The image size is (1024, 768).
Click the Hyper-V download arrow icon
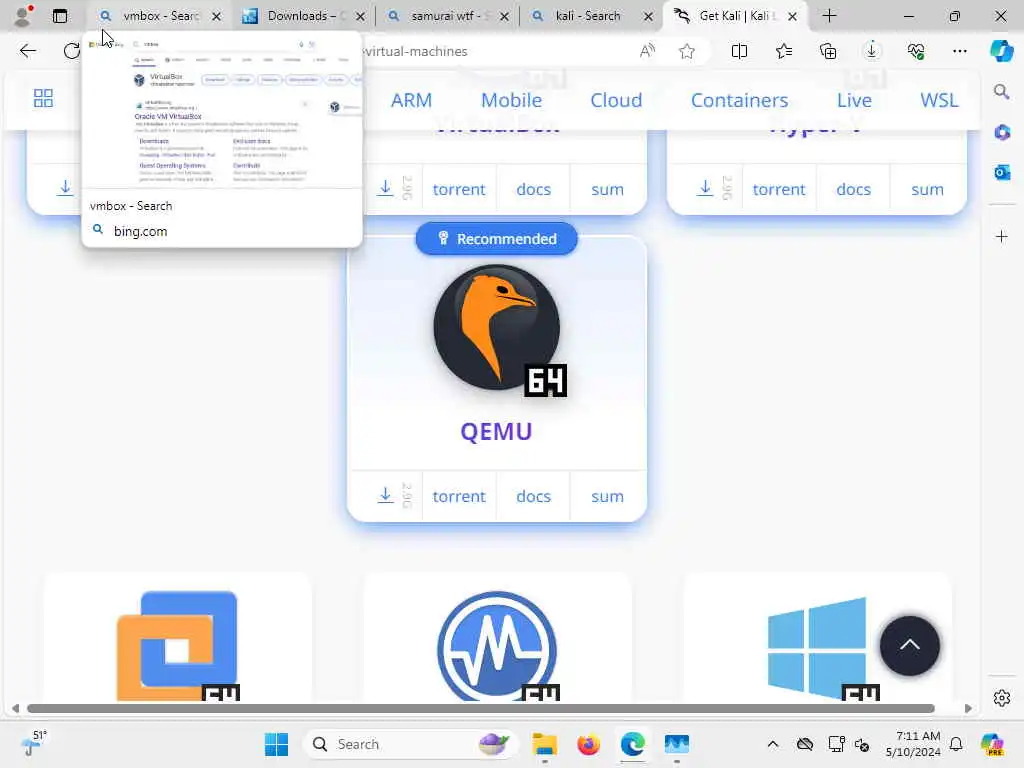[705, 189]
